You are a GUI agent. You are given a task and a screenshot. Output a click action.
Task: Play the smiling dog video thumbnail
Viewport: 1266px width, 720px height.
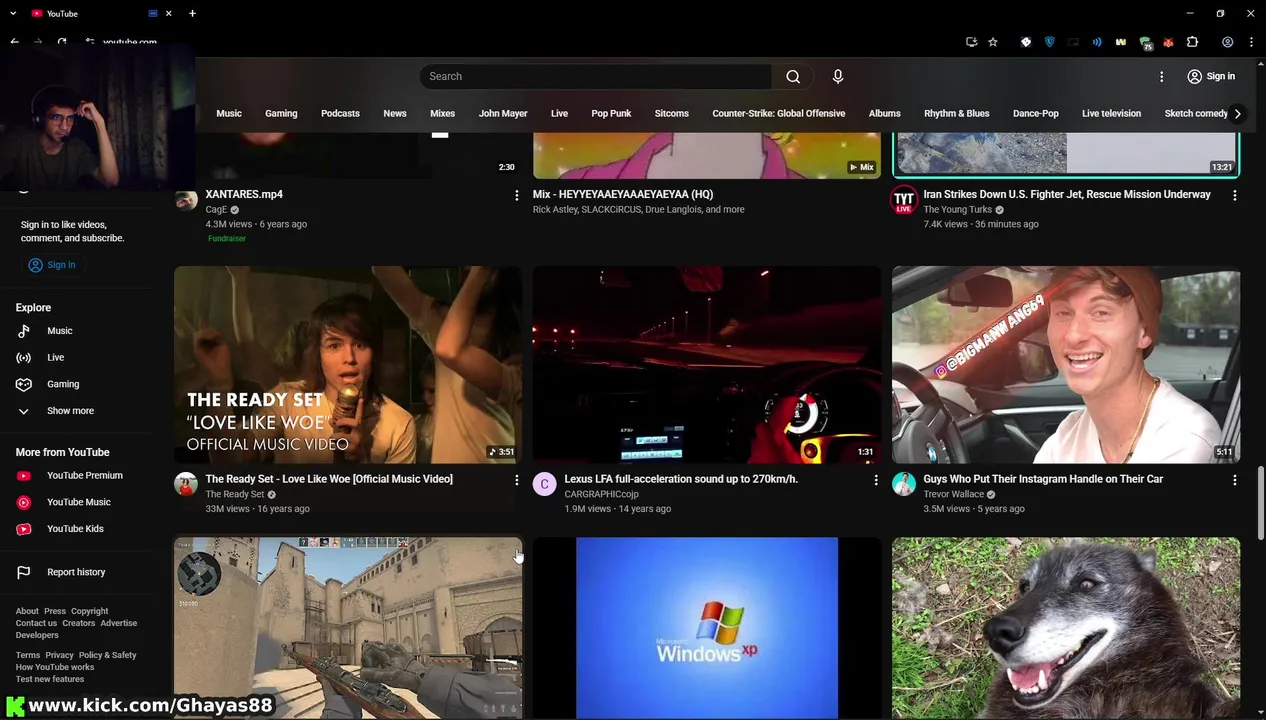click(x=1066, y=628)
